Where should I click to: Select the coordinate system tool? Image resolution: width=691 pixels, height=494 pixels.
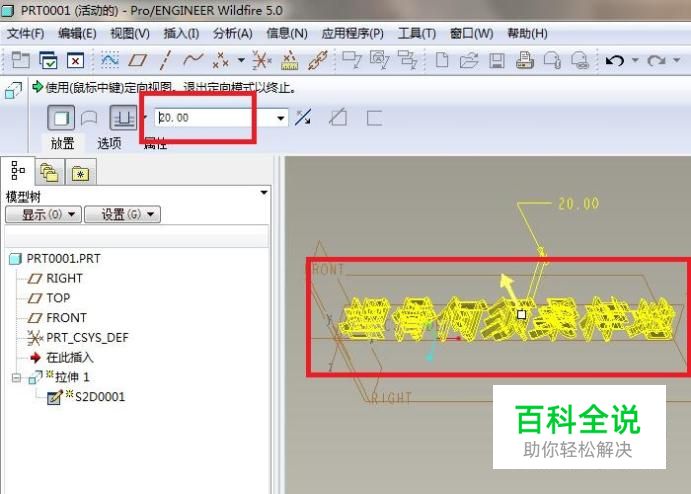tap(261, 60)
